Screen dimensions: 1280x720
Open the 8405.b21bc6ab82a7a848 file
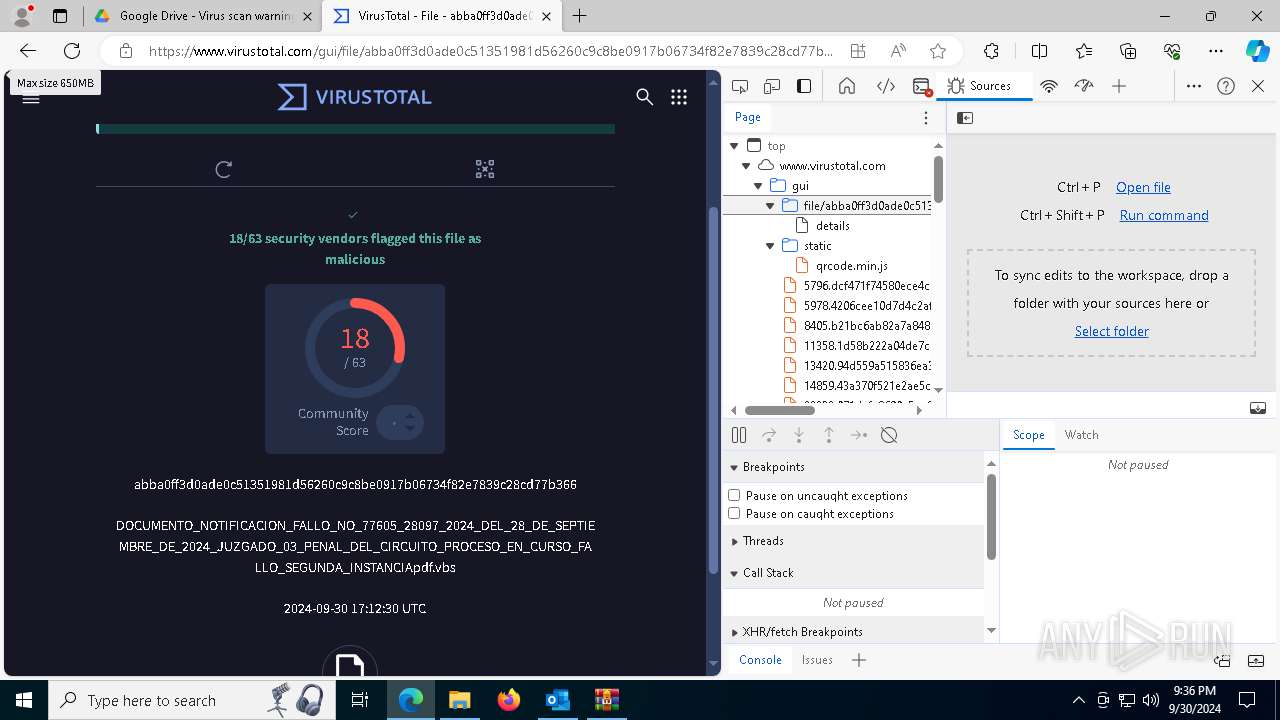(857, 326)
